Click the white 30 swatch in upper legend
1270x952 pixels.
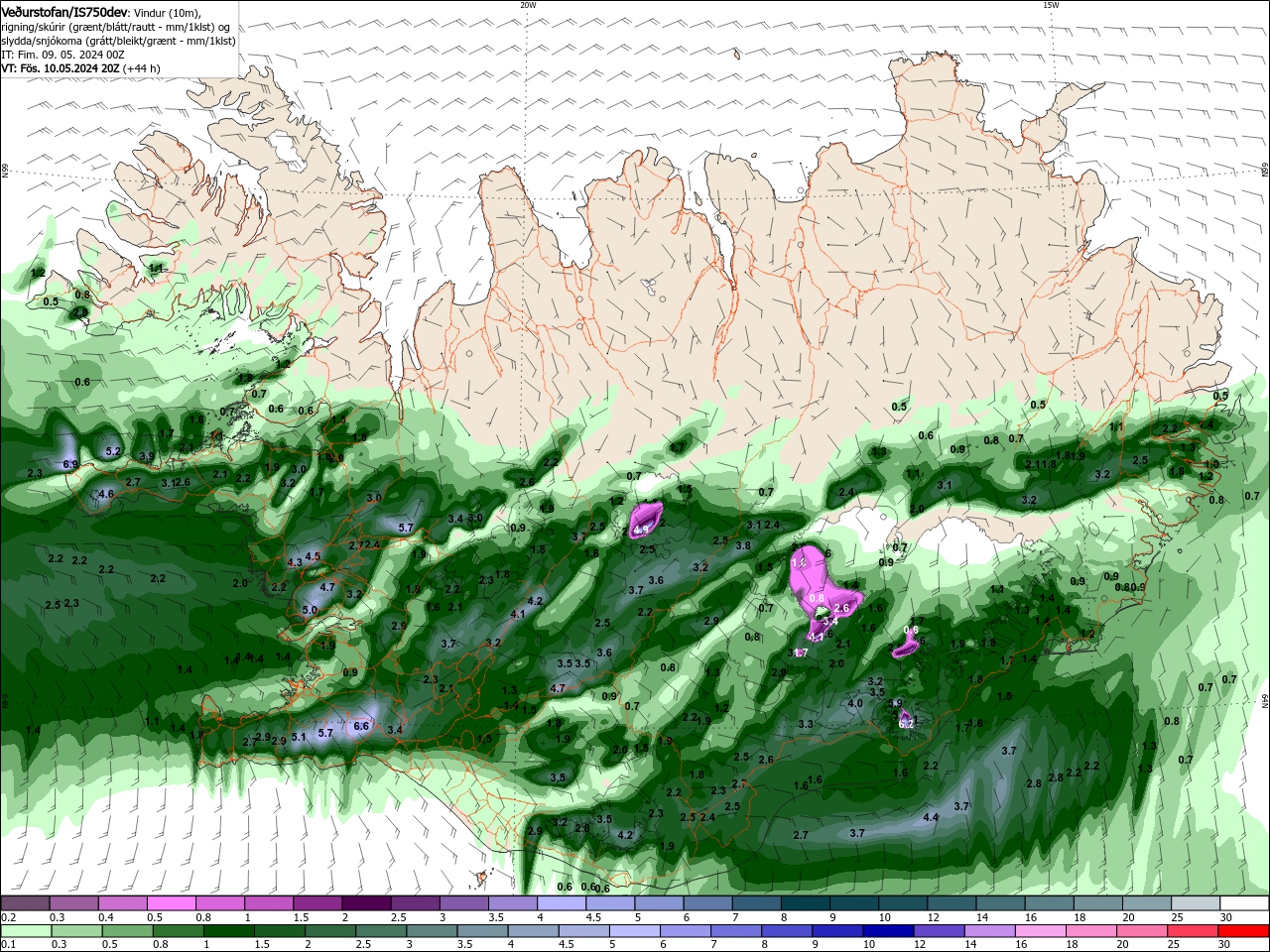point(1243,903)
